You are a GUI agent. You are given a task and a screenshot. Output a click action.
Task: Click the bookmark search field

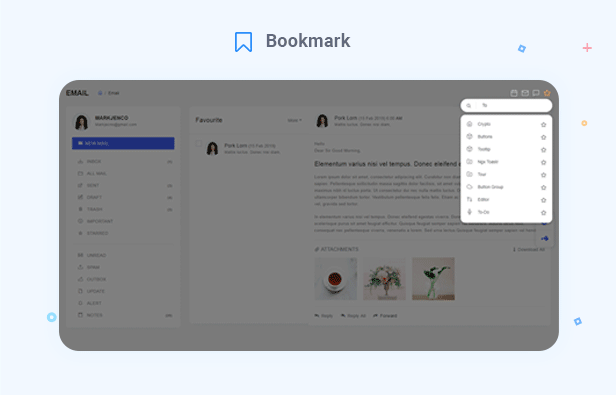tap(506, 105)
